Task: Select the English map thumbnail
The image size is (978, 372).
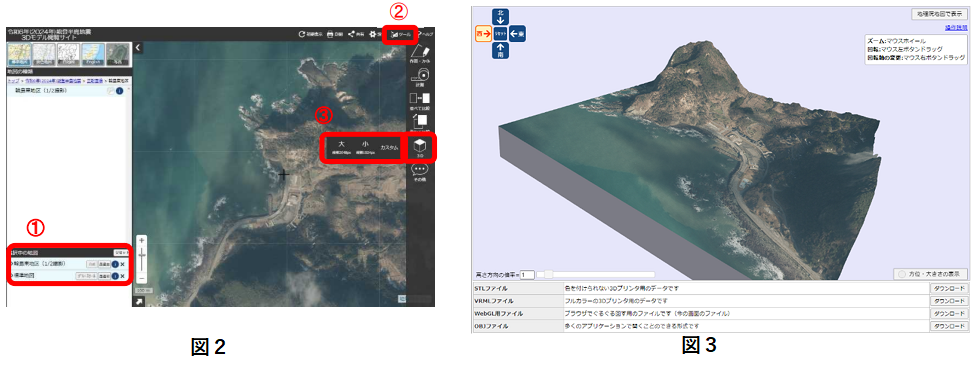Action: (x=92, y=54)
